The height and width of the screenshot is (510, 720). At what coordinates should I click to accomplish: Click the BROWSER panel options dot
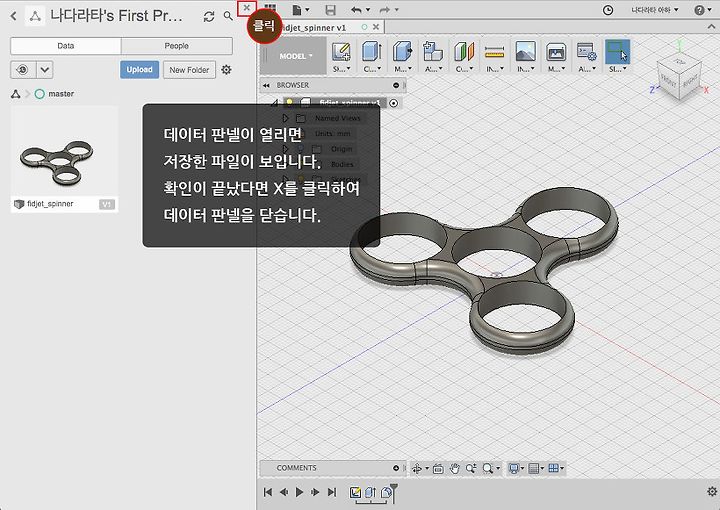click(396, 85)
